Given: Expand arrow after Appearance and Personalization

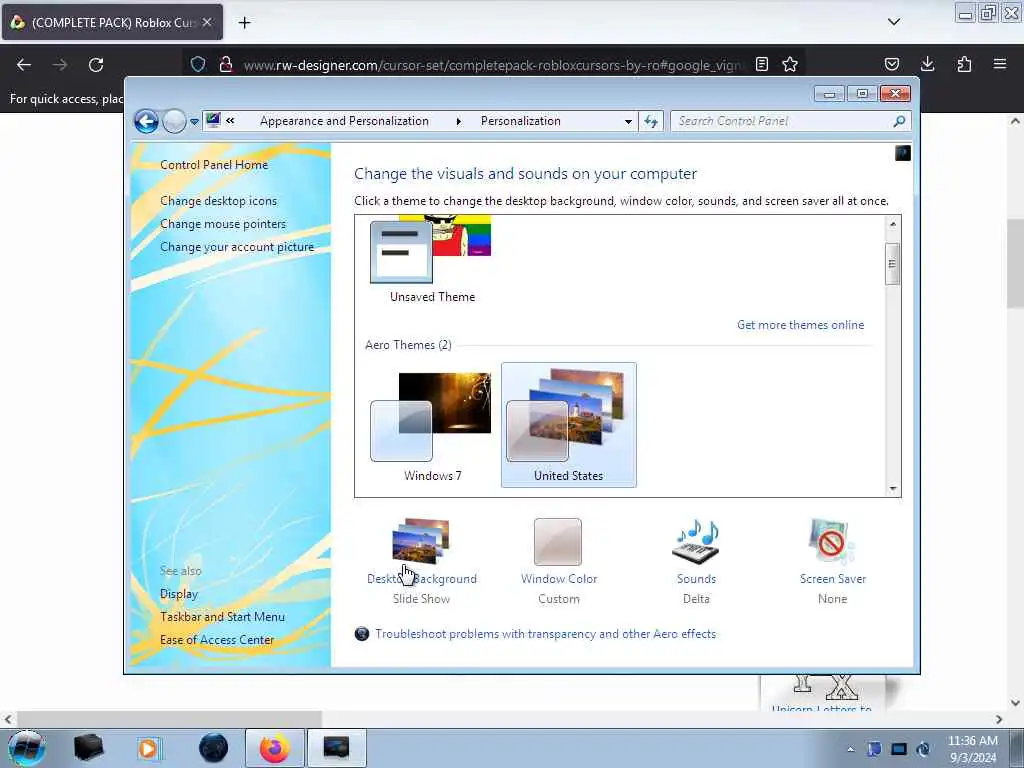Looking at the screenshot, I should [458, 121].
